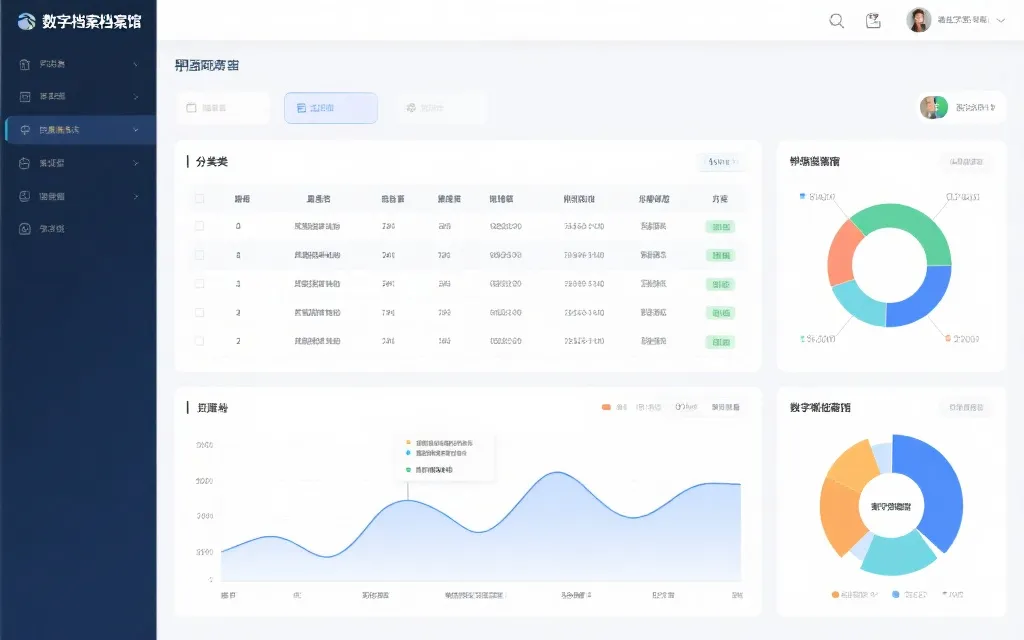Select the first document icon in the sidebar menu
The height and width of the screenshot is (640, 1024).
coord(27,63)
